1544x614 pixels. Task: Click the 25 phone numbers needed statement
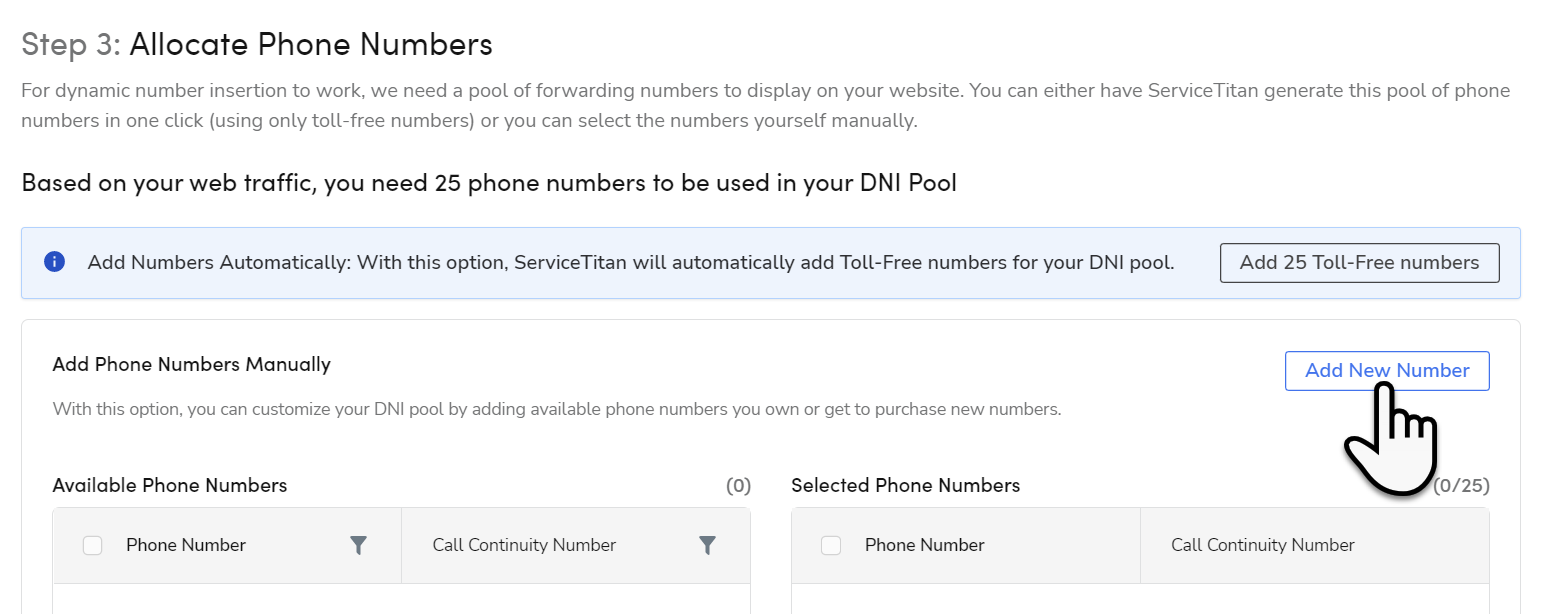(x=488, y=183)
